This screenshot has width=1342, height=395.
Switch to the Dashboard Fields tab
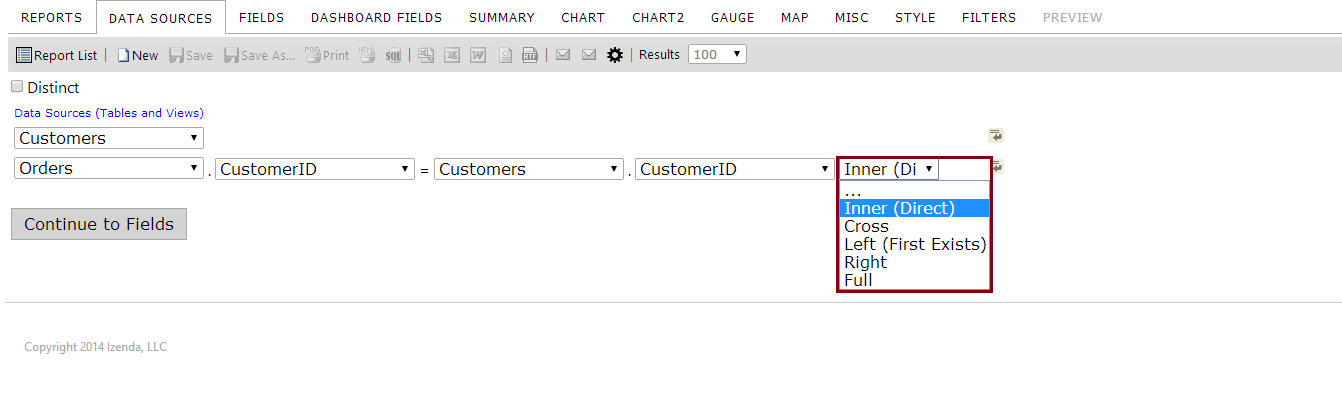(x=376, y=17)
